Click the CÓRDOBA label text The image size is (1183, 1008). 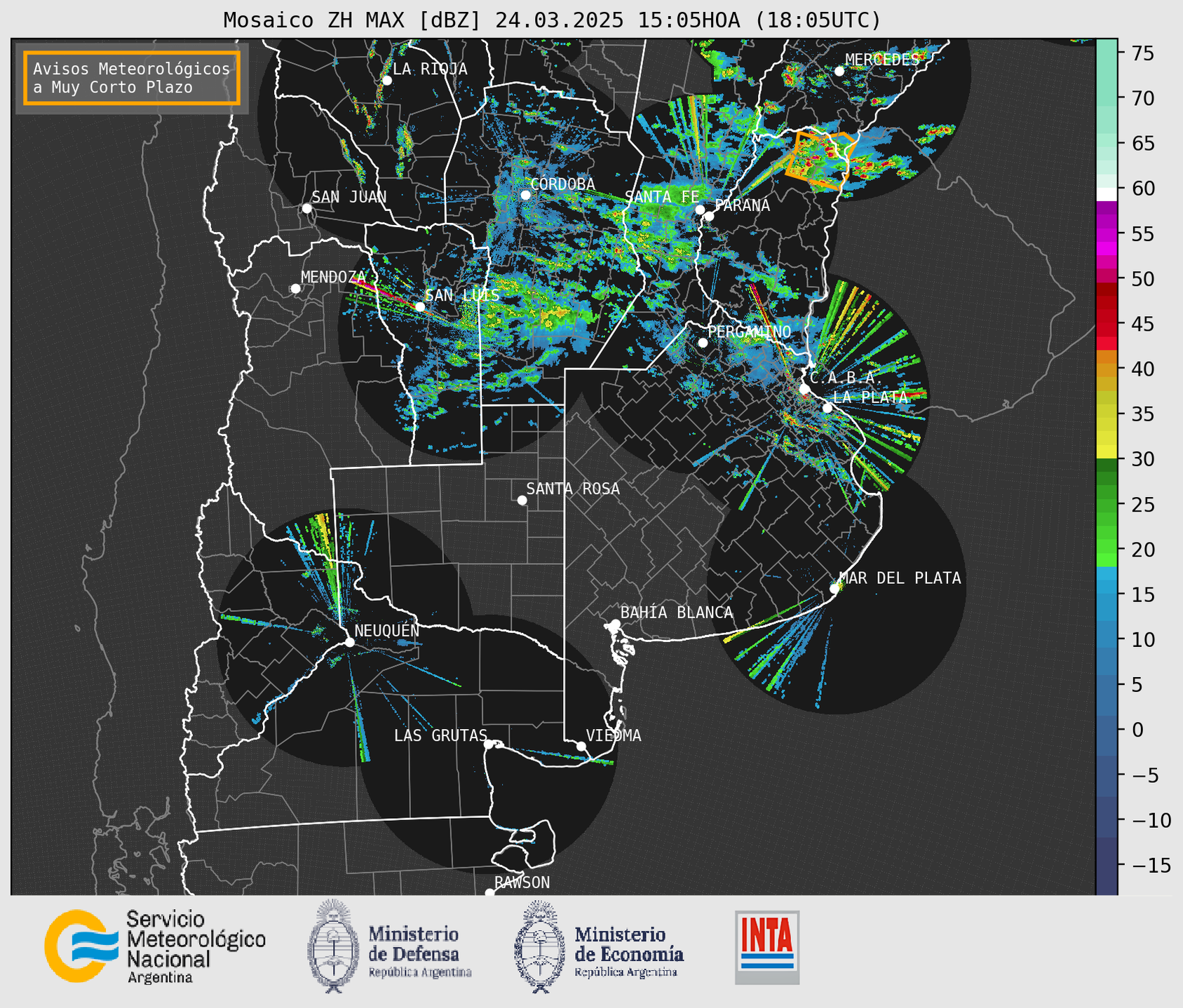pos(562,184)
